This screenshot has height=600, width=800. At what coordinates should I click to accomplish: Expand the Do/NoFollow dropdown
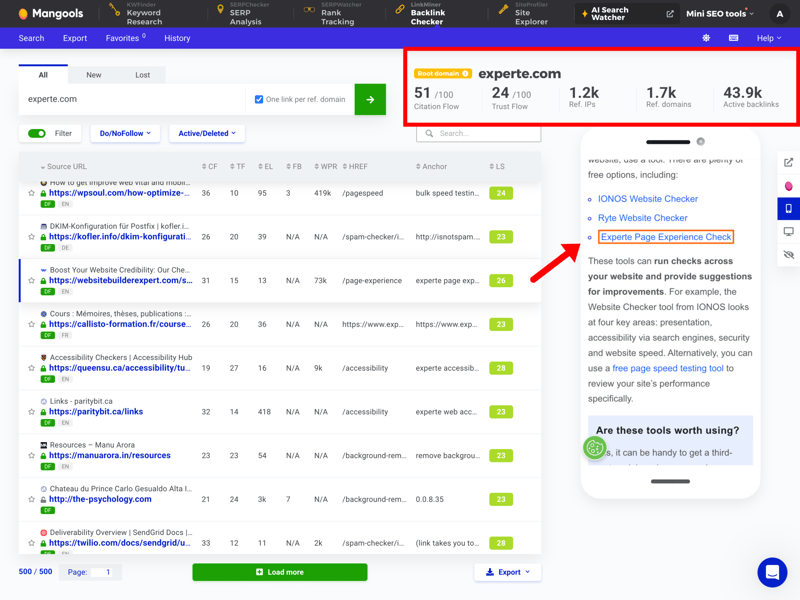[x=125, y=133]
